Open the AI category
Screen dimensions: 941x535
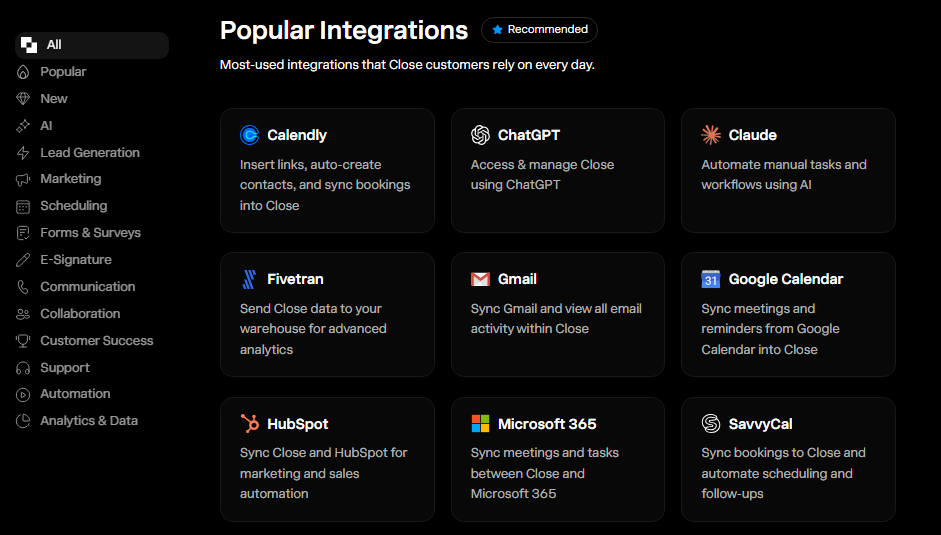coord(46,126)
